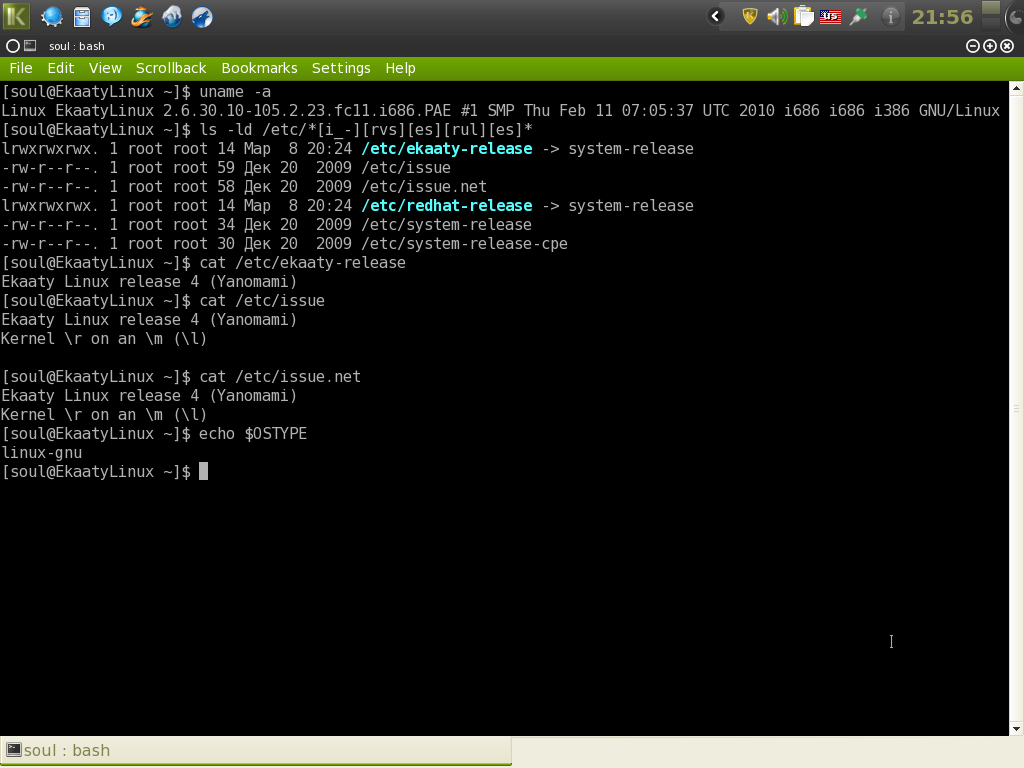Click 'cat /etc/ekaaty-release' command line
Screen dimensions: 1024x768
click(302, 263)
